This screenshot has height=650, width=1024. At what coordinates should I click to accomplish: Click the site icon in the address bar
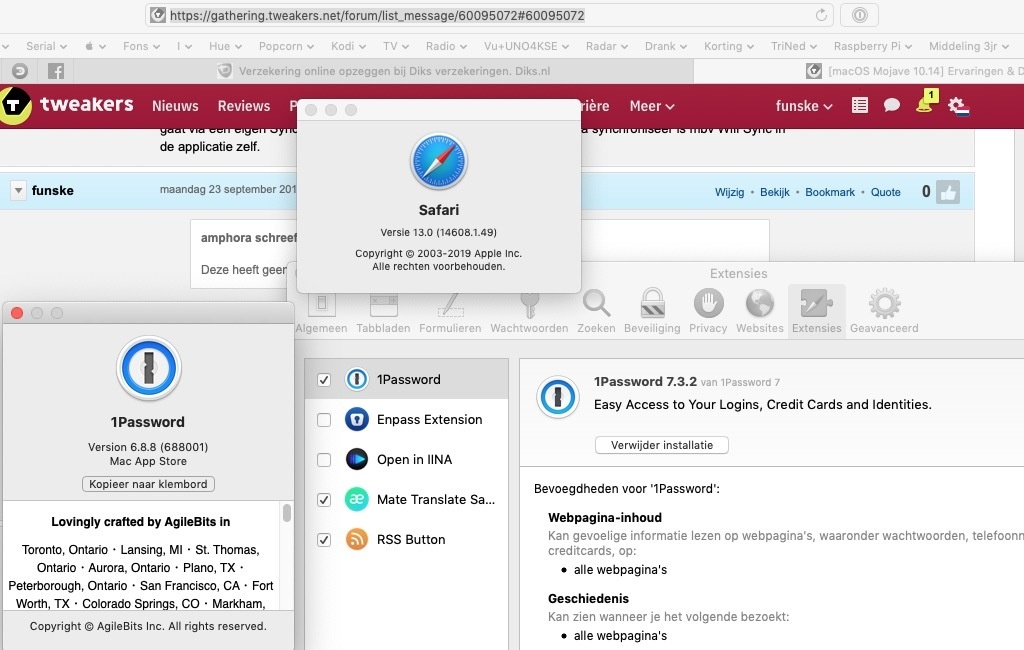pos(157,15)
